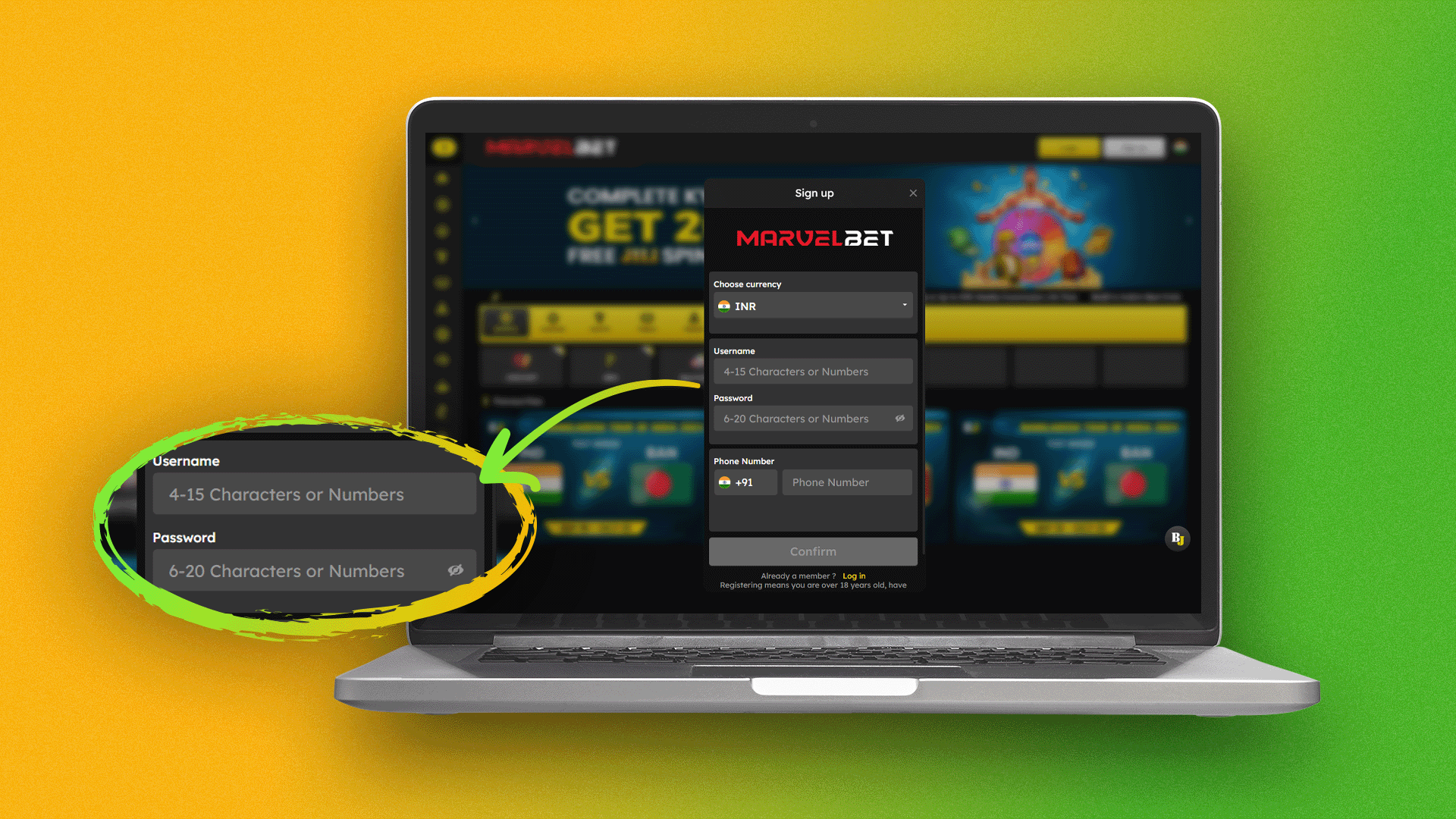Click the password visibility toggle eye icon
Screen dimensions: 1456x819
pos(898,418)
